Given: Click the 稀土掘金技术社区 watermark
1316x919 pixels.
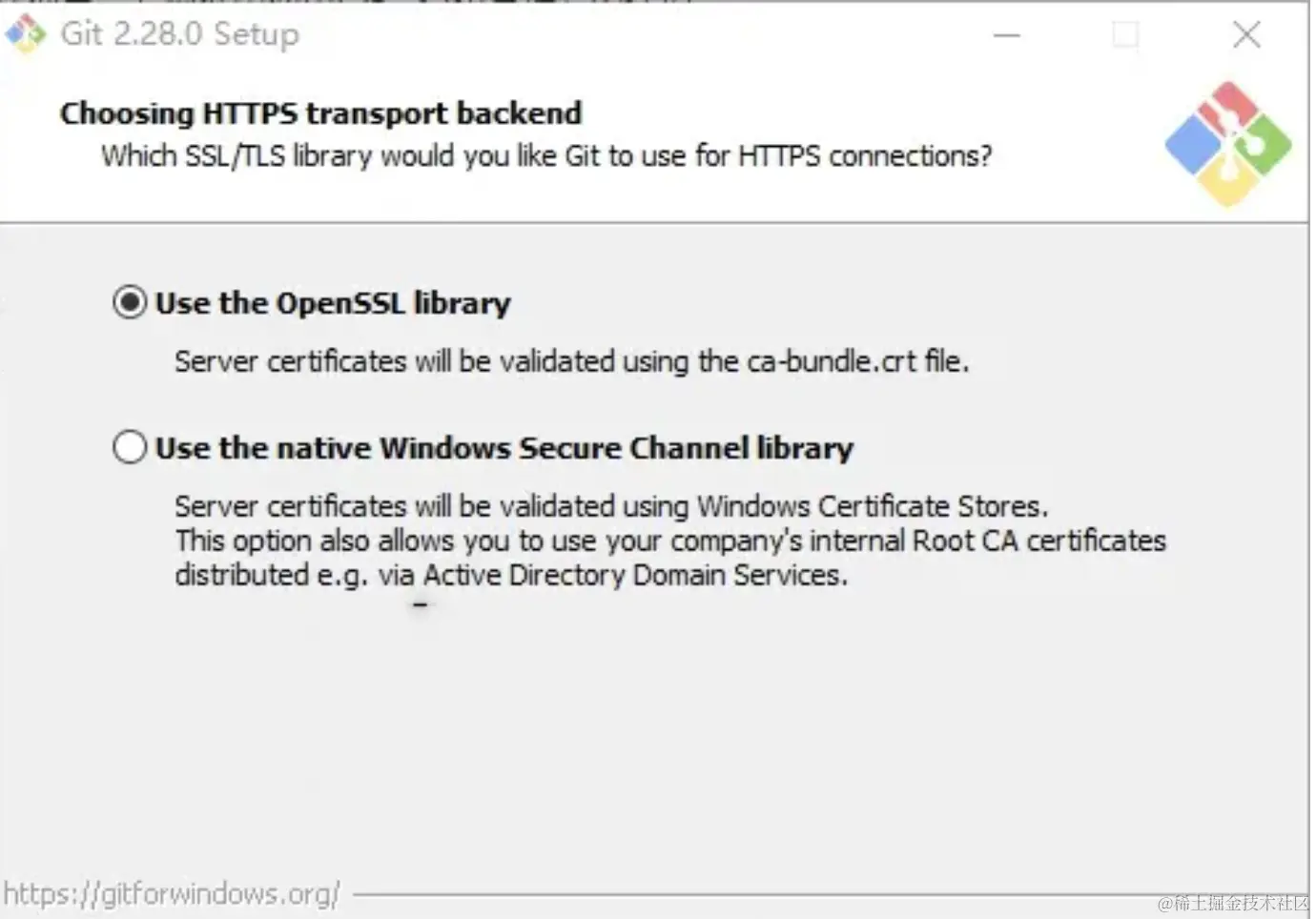Looking at the screenshot, I should 1234,902.
